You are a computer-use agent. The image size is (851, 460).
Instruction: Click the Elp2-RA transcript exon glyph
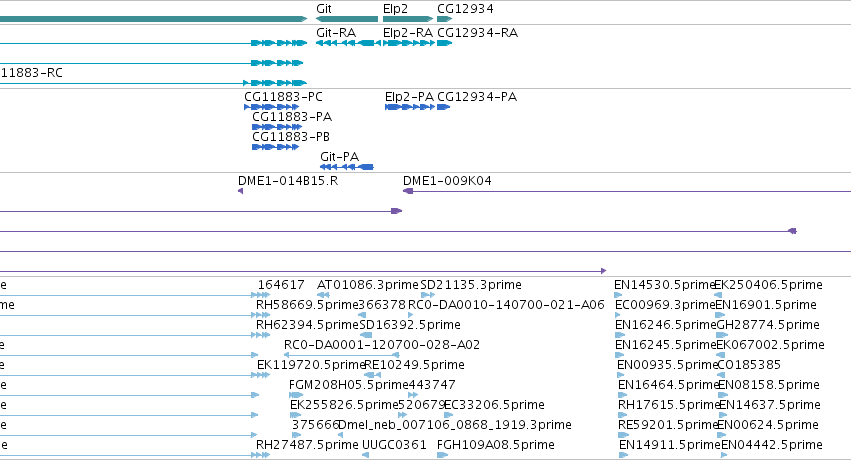pos(409,43)
